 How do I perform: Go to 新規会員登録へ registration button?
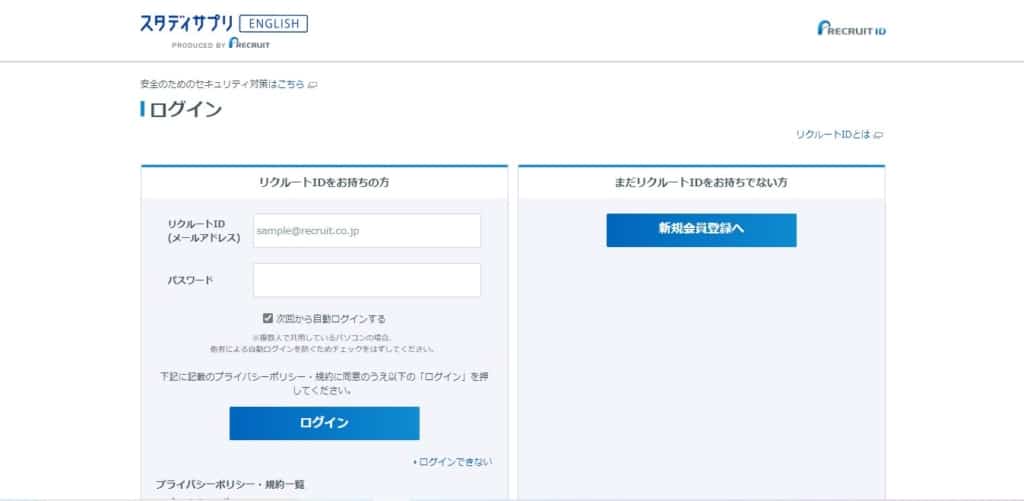(701, 229)
